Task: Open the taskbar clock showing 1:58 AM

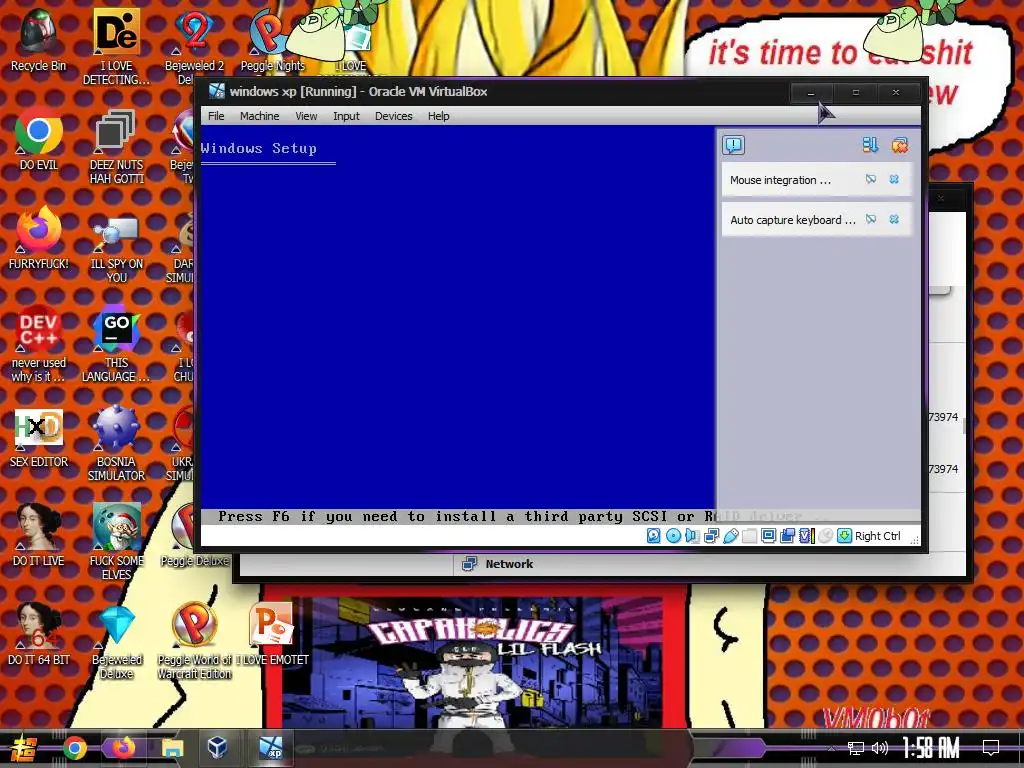Action: pos(931,748)
